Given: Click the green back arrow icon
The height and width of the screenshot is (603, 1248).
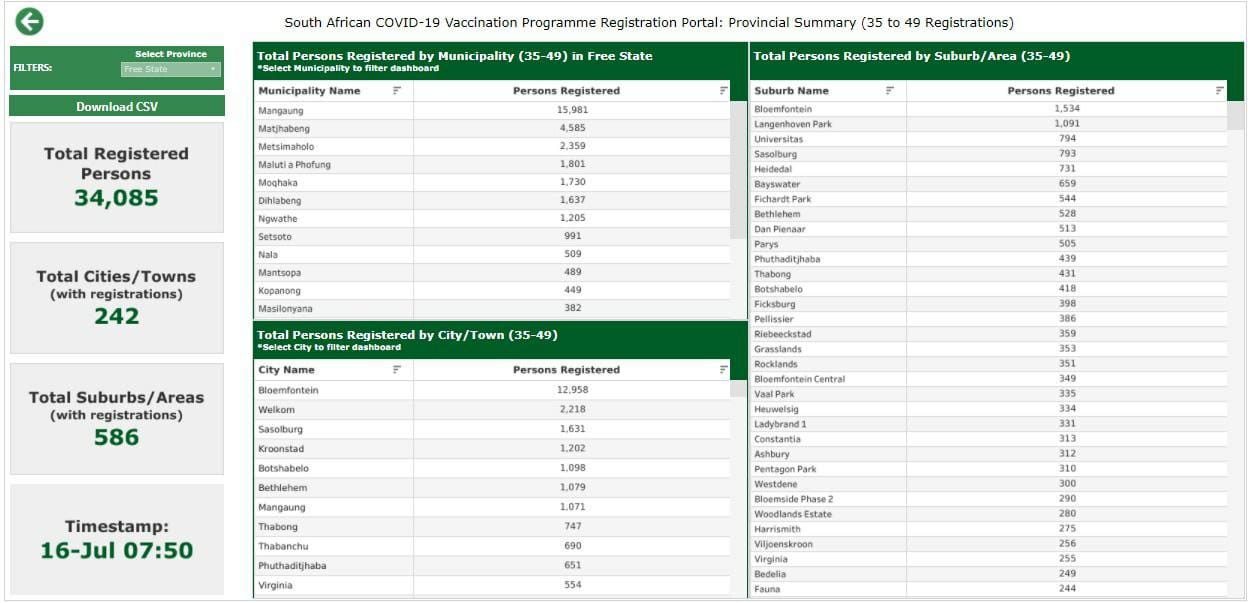Looking at the screenshot, I should (x=29, y=22).
